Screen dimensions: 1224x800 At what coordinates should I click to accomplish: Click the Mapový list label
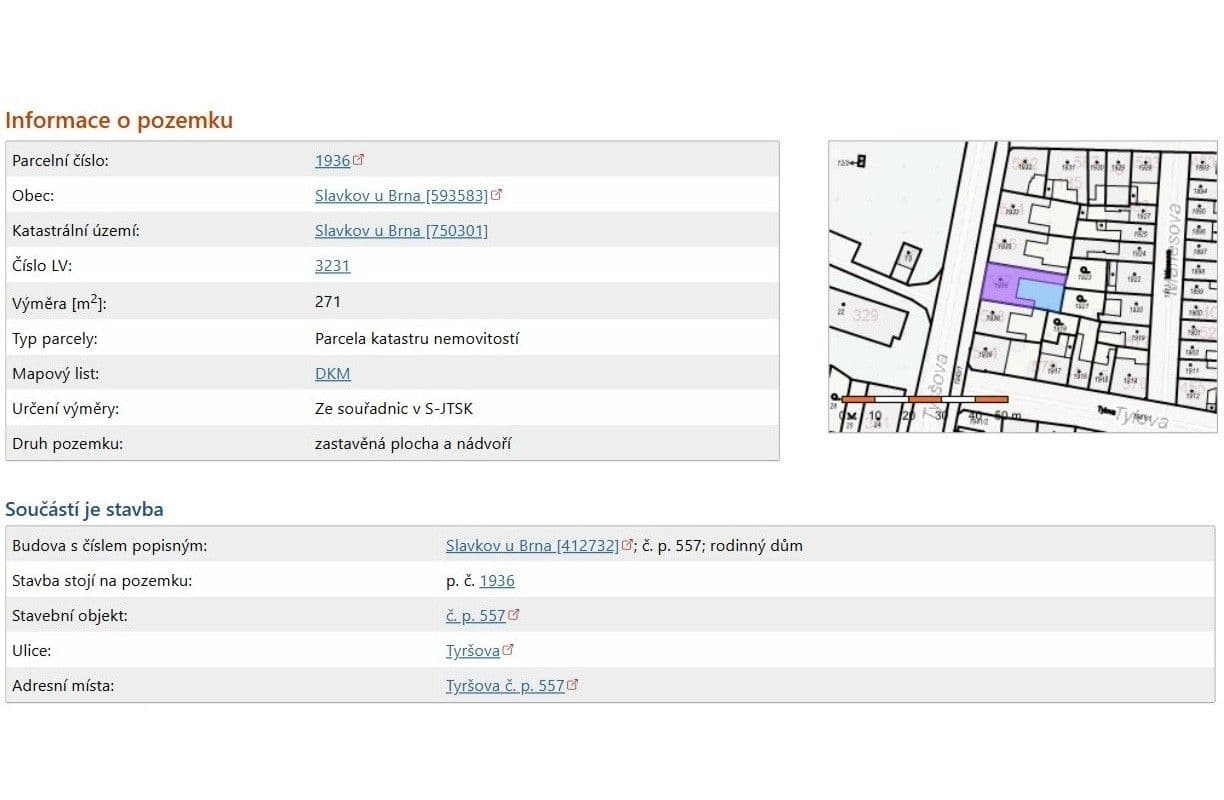pyautogui.click(x=56, y=374)
